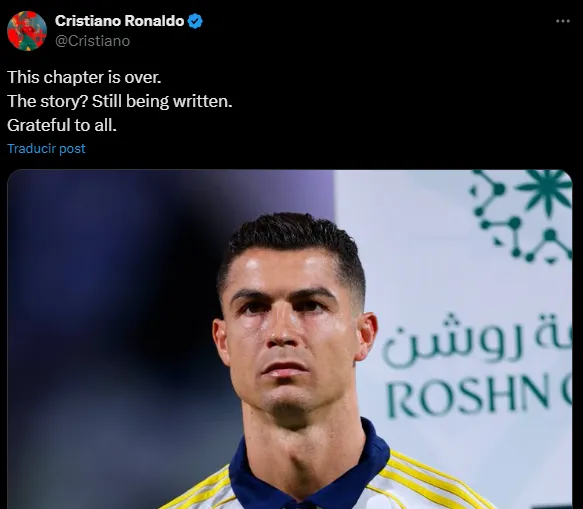Click empty black area beside tweet text

pyautogui.click(x=390, y=100)
